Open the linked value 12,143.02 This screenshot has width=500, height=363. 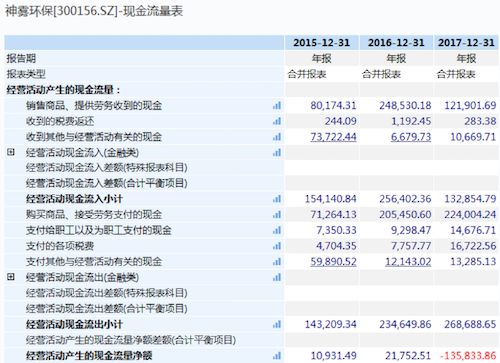408,262
